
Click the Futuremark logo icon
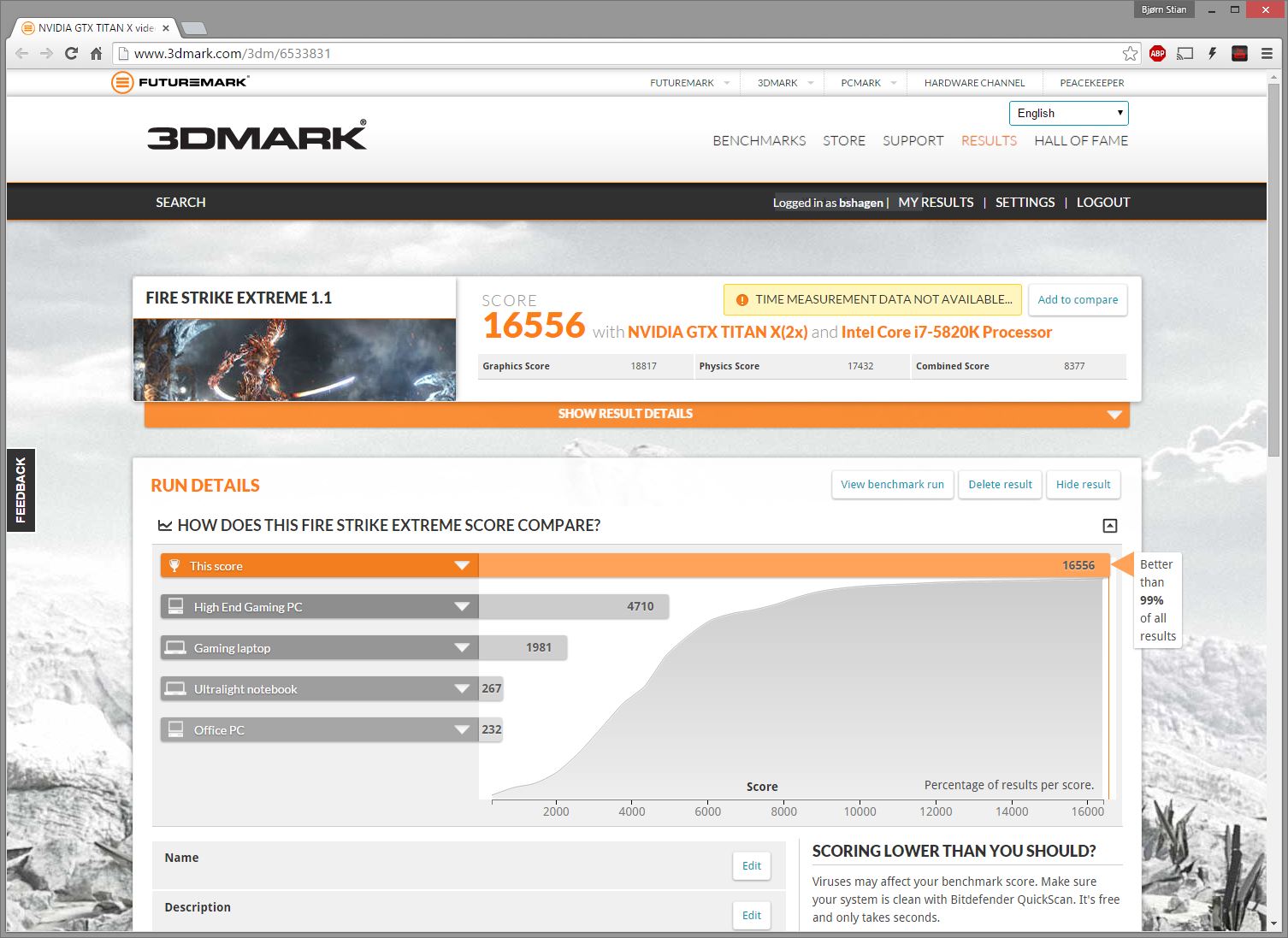122,82
